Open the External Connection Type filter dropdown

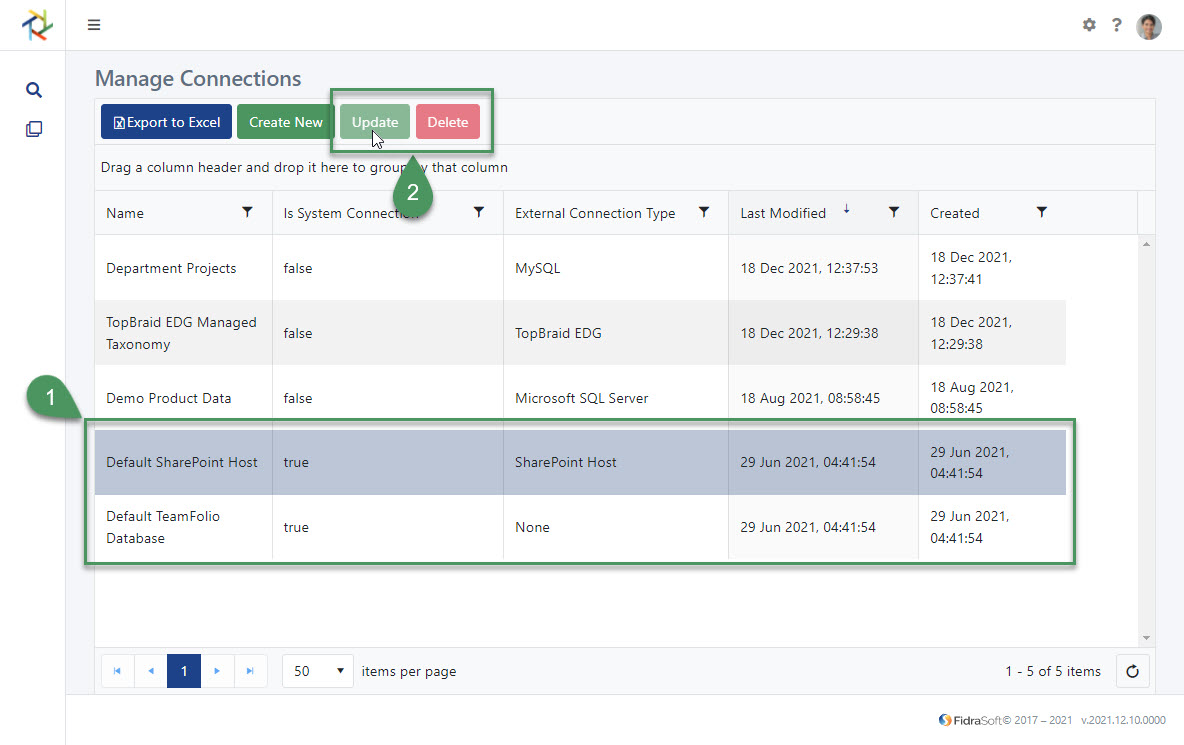click(x=705, y=213)
